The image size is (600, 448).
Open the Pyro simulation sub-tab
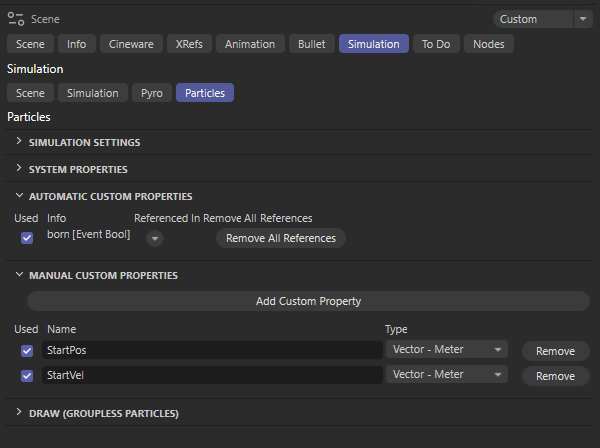point(151,93)
